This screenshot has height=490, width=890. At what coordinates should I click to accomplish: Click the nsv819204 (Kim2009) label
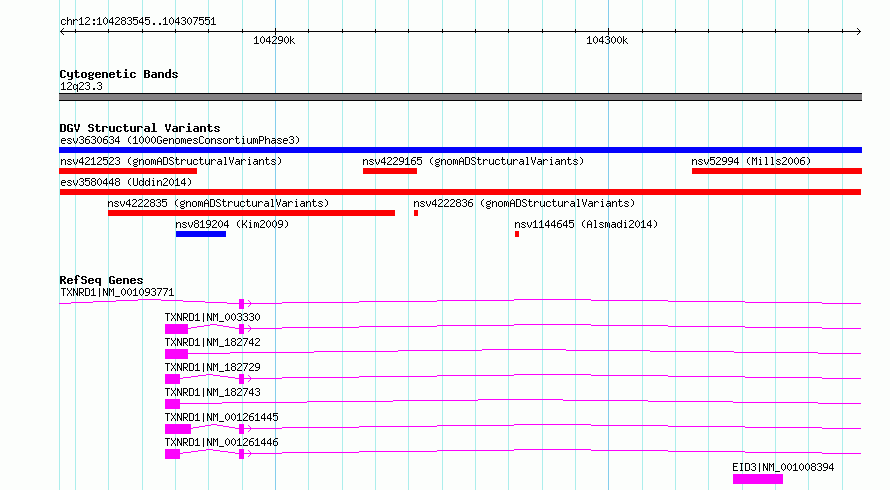point(232,224)
